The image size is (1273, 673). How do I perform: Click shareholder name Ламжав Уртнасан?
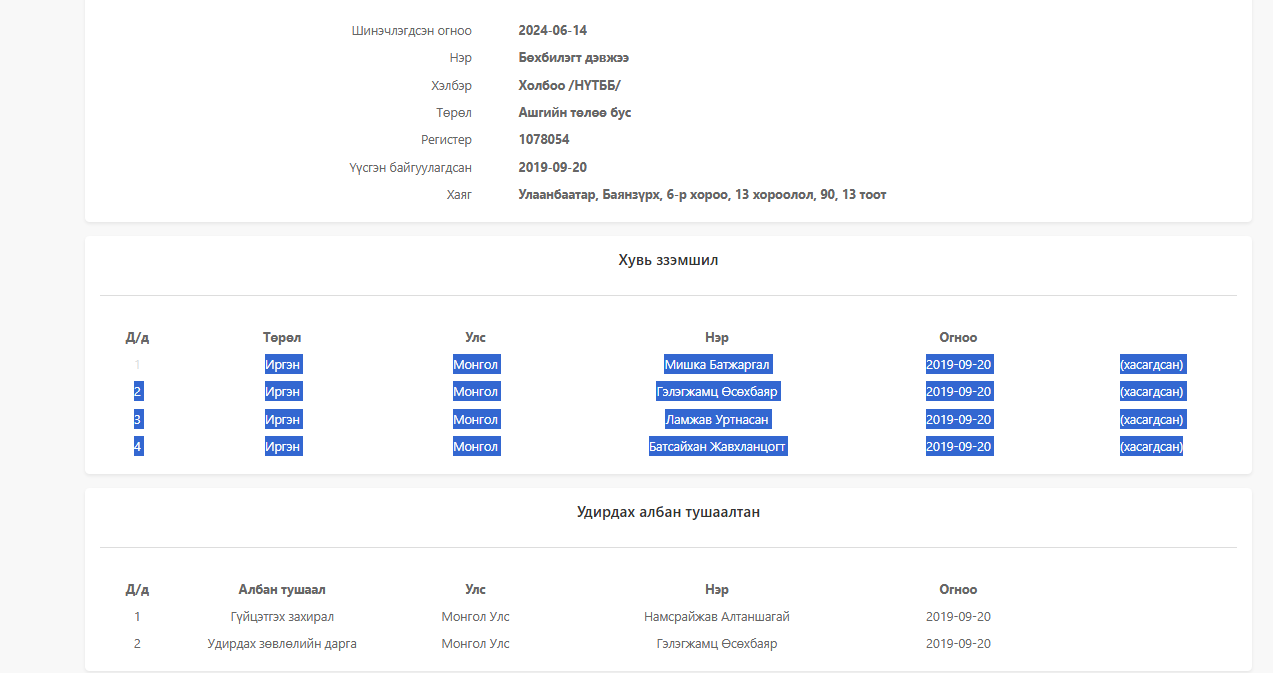point(717,419)
